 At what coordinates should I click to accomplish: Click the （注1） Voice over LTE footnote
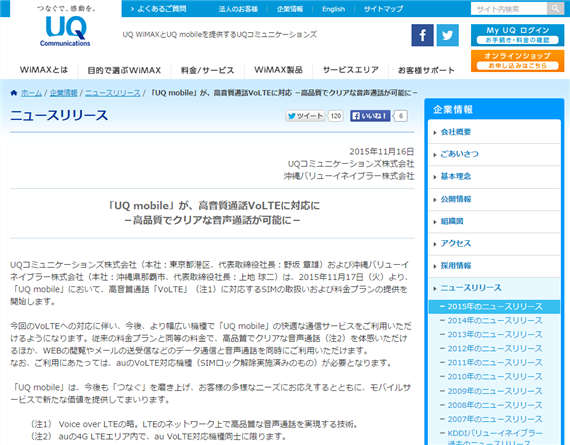(x=194, y=424)
